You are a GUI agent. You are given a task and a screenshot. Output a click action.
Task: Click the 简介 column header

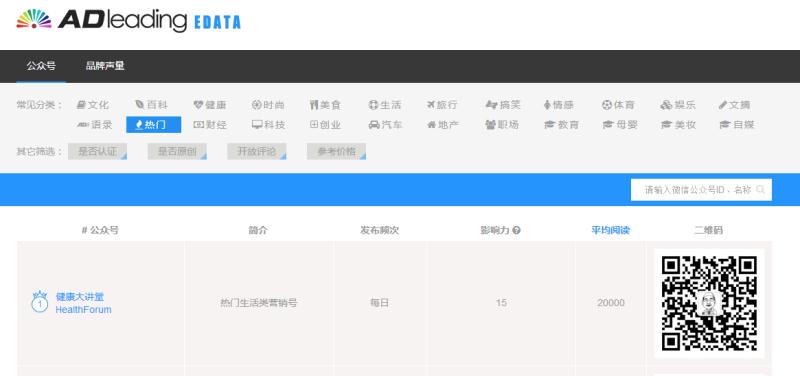tap(258, 231)
